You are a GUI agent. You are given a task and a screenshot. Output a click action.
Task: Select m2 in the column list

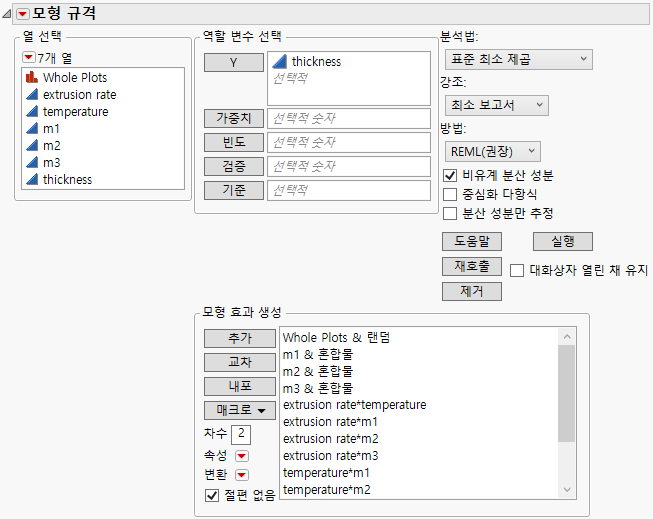point(52,145)
